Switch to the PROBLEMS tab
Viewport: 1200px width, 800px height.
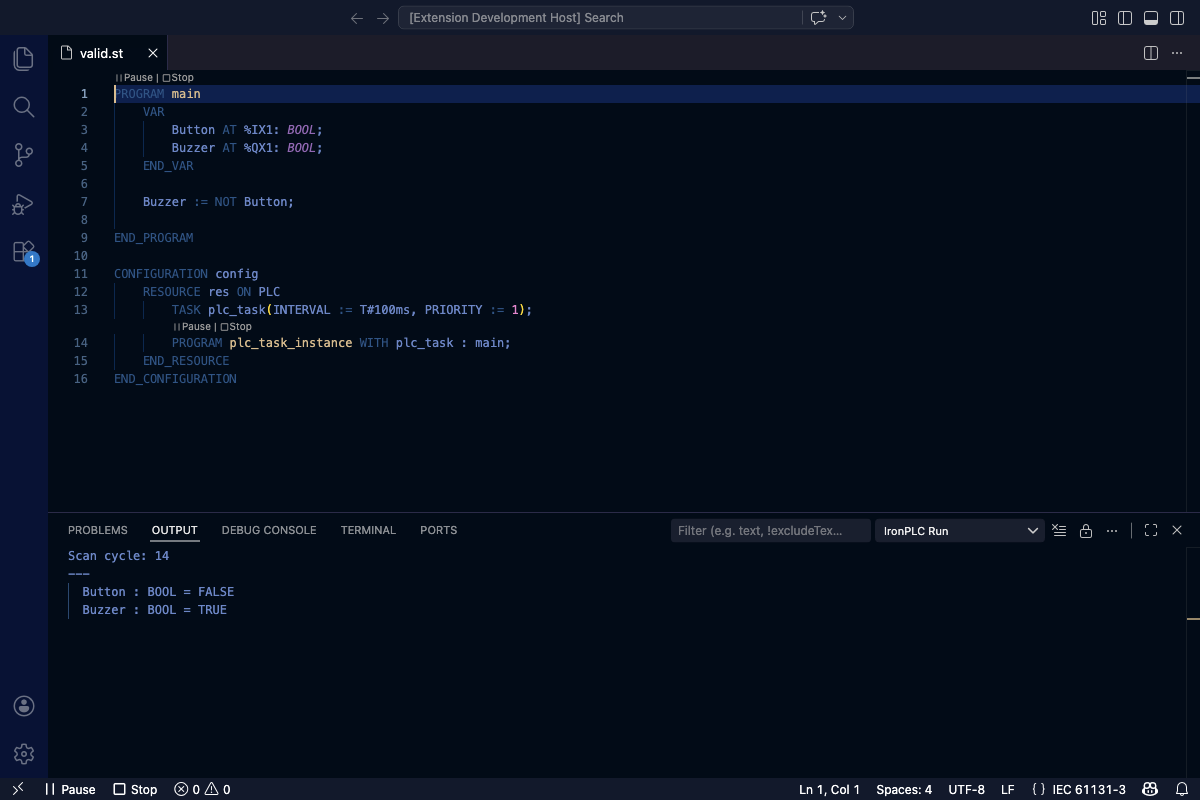pyautogui.click(x=98, y=530)
